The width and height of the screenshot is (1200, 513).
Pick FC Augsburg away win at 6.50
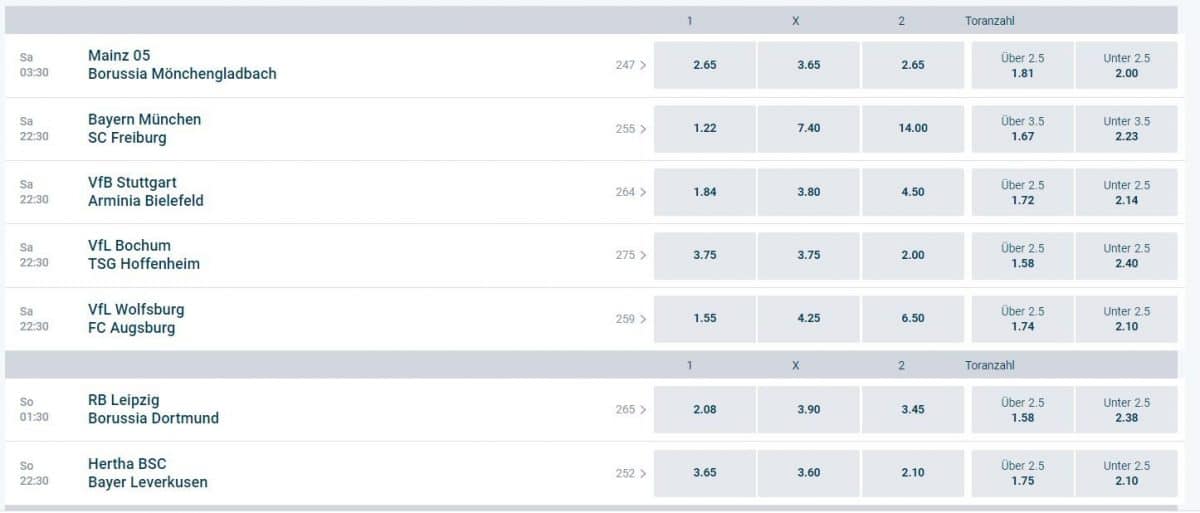click(x=913, y=319)
